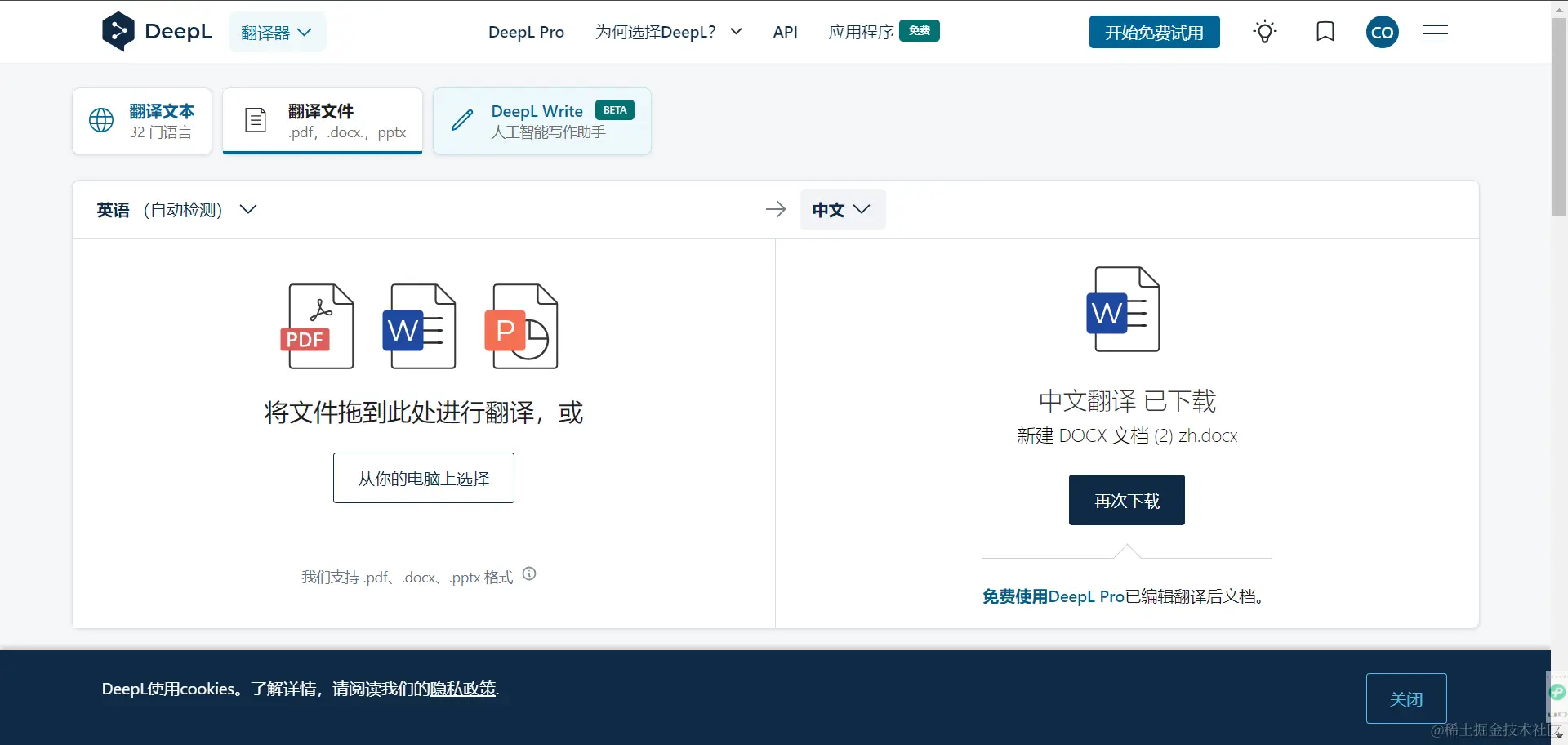Click the document icon on translate files tab

(256, 120)
